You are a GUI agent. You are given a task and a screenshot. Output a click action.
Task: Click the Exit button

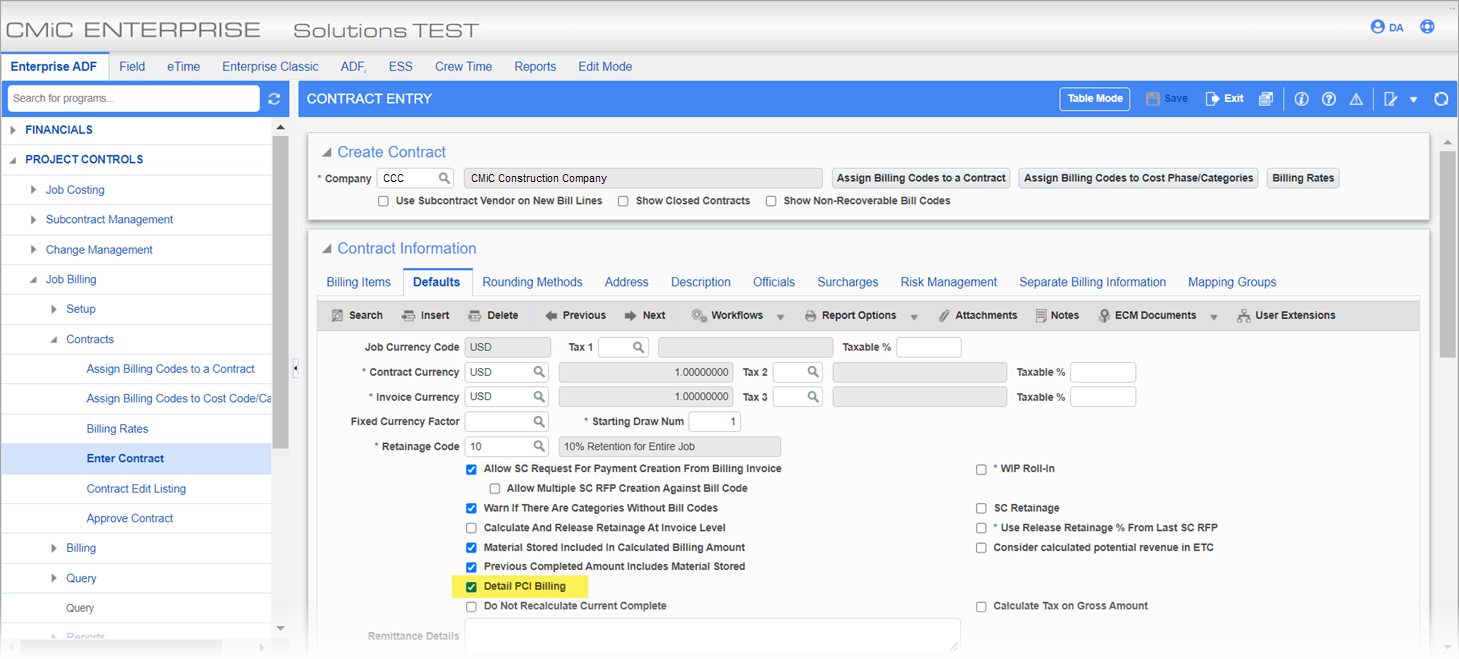[1225, 99]
